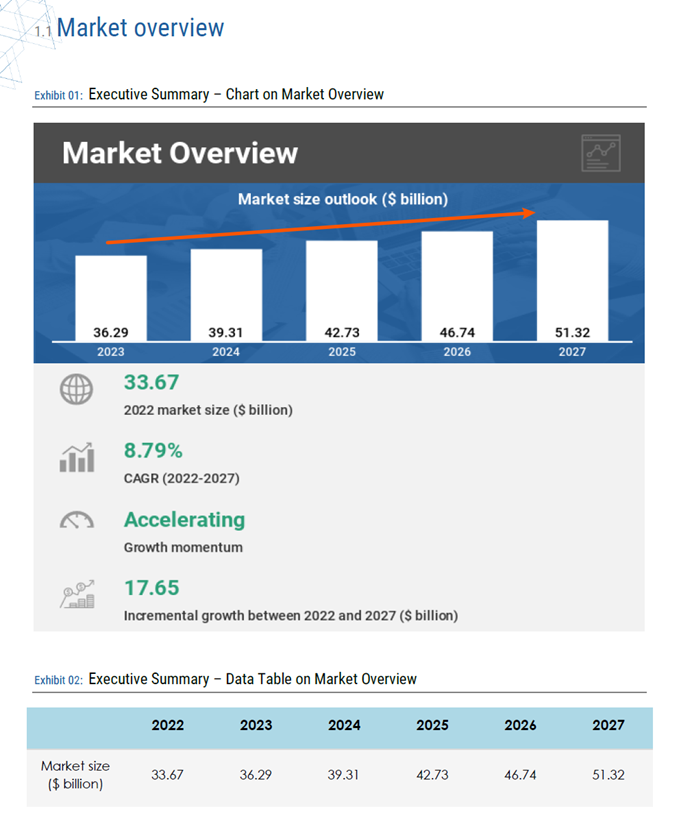Select the green Accelerating text
Image resolution: width=692 pixels, height=824 pixels.
tap(184, 520)
